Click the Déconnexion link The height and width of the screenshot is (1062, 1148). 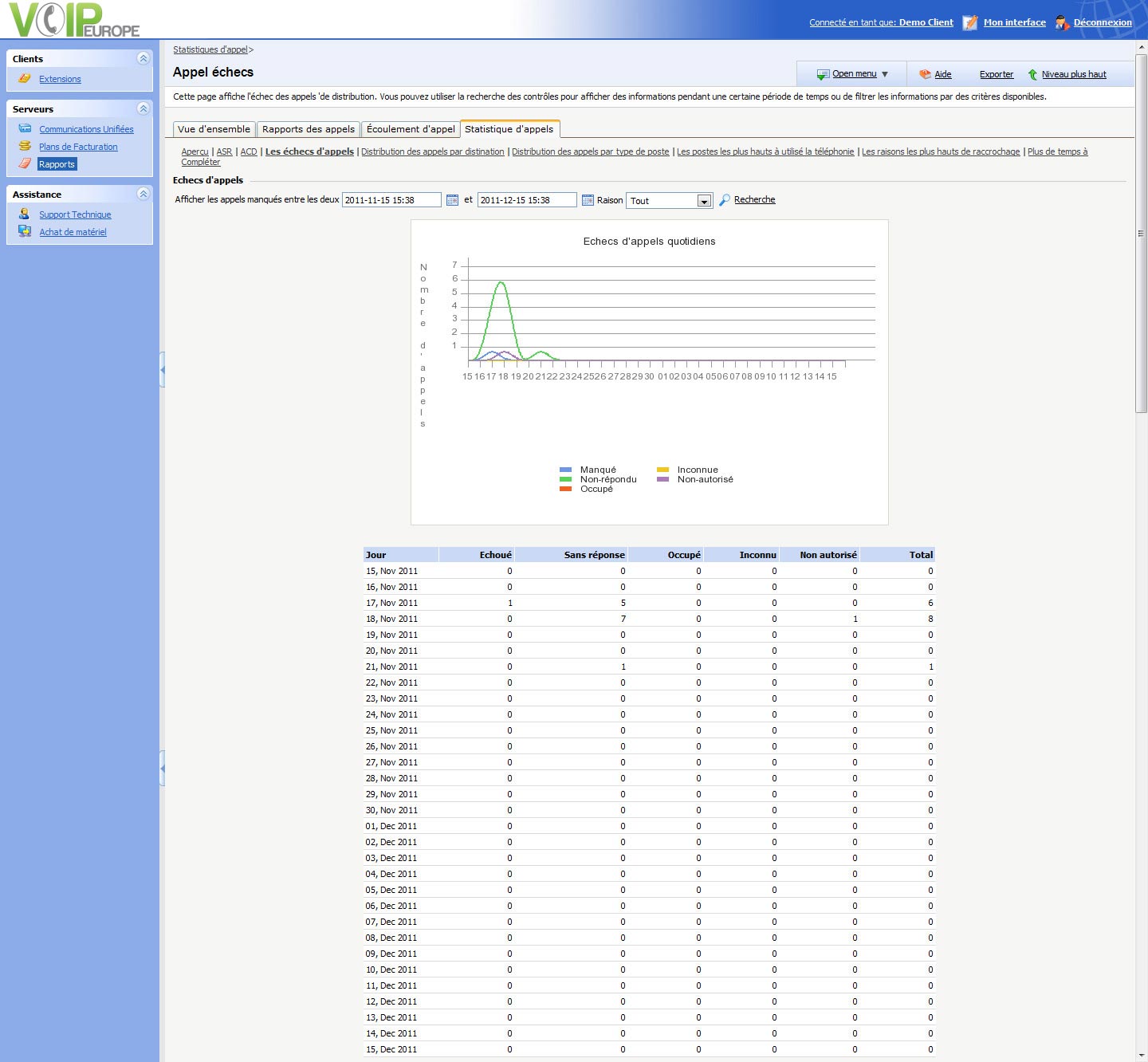(1102, 22)
